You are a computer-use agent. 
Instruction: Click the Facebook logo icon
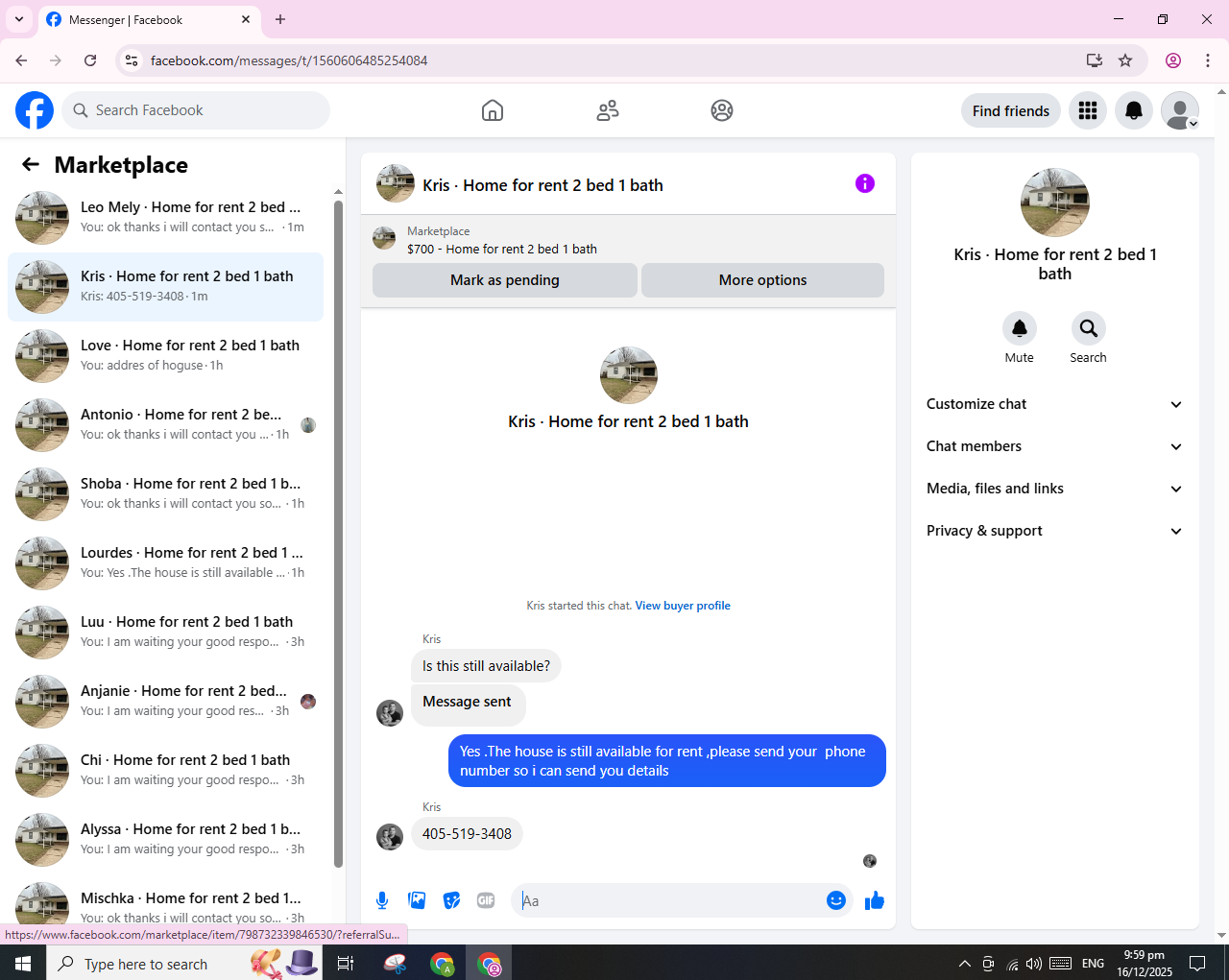click(35, 110)
